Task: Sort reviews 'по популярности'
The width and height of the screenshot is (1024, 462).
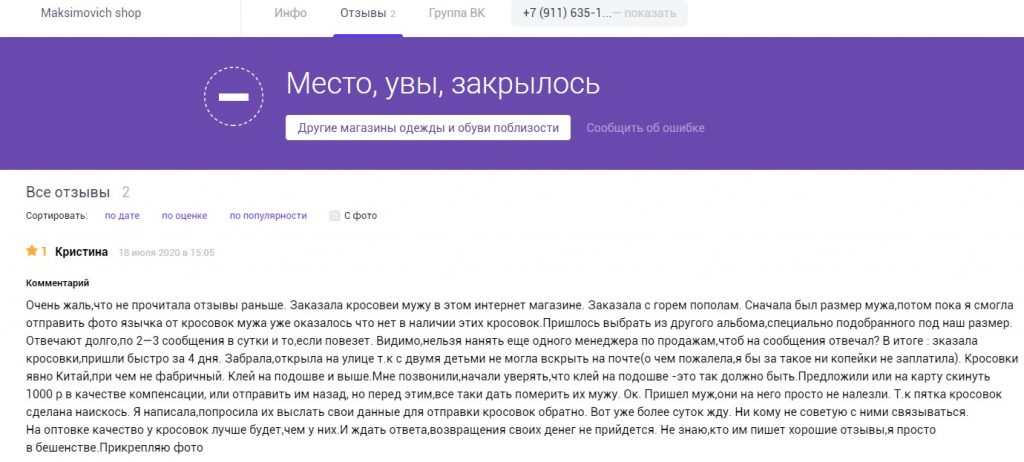Action: (x=268, y=216)
